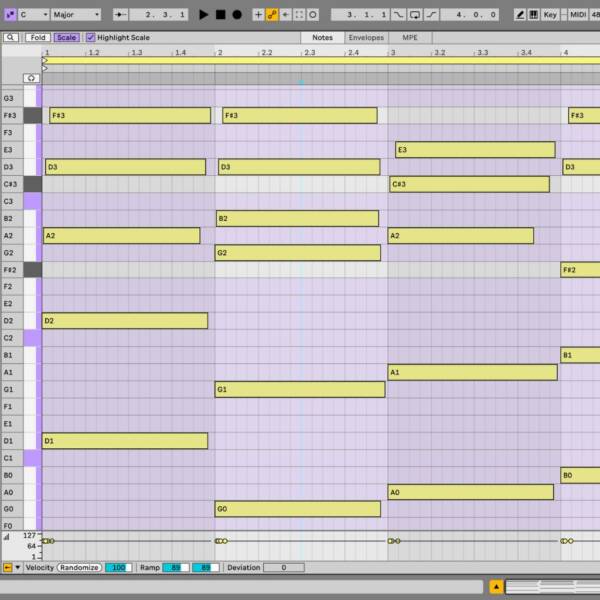The width and height of the screenshot is (600, 600).
Task: Click the velocity marker at bar 3
Action: [394, 541]
